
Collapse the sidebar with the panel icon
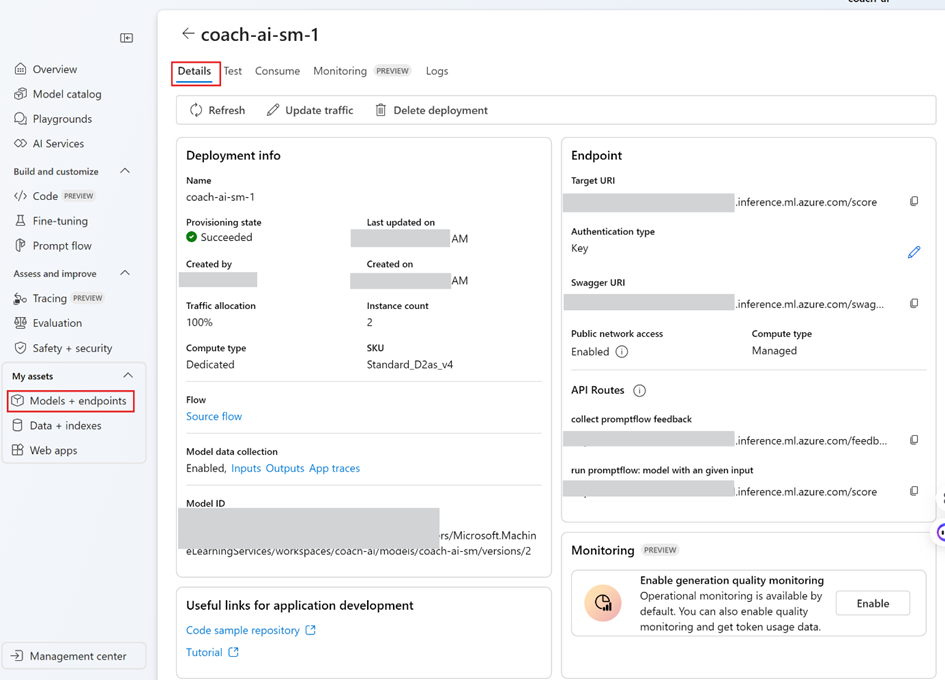click(x=127, y=38)
